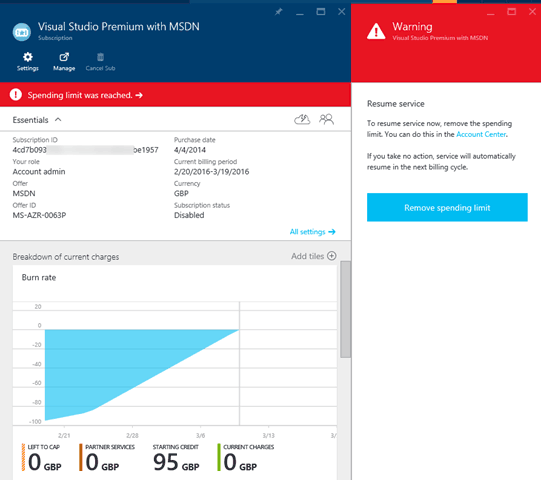541x480 pixels.
Task: Click Cancel Sub trash icon
Action: click(x=100, y=57)
